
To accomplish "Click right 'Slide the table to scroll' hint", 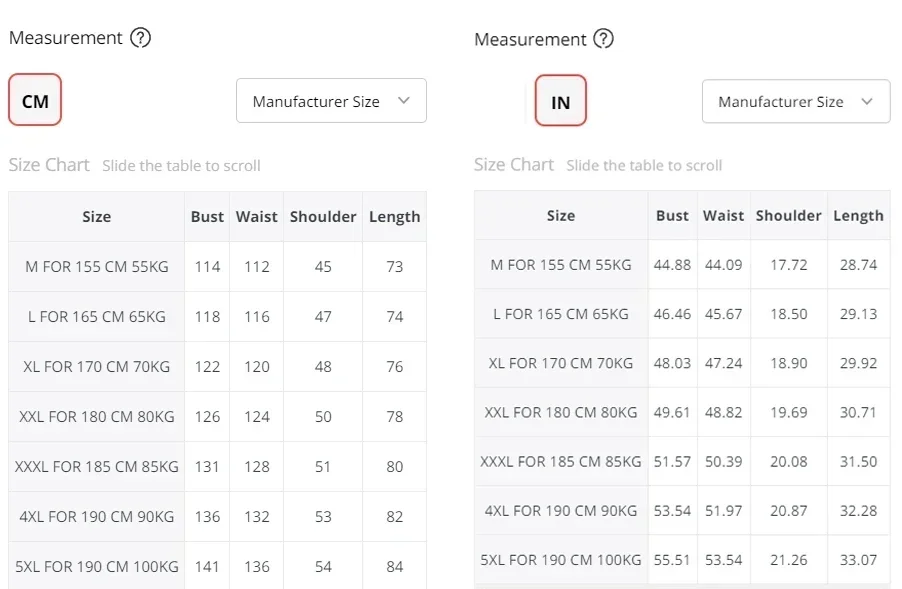I will click(x=644, y=166).
